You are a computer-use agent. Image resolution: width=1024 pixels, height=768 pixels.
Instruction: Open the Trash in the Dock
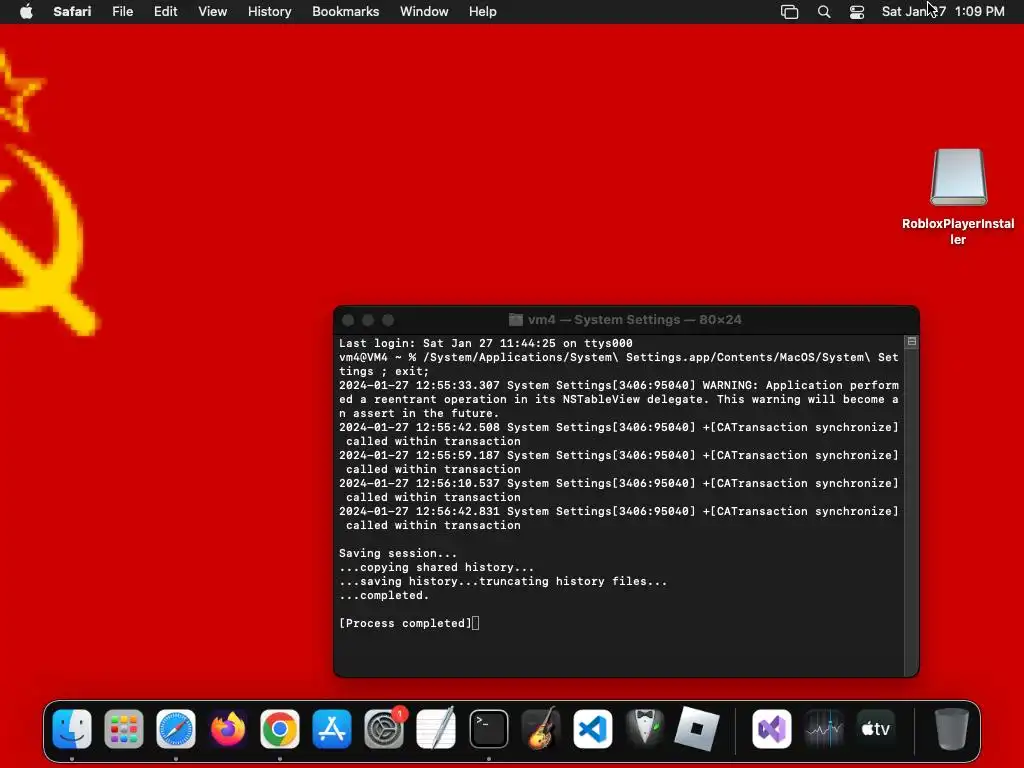951,729
